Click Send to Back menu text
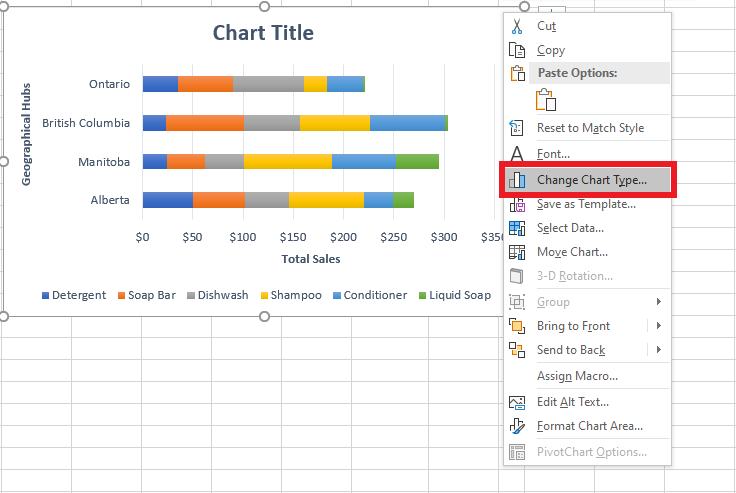Viewport: 736px width, 493px height. (x=571, y=350)
